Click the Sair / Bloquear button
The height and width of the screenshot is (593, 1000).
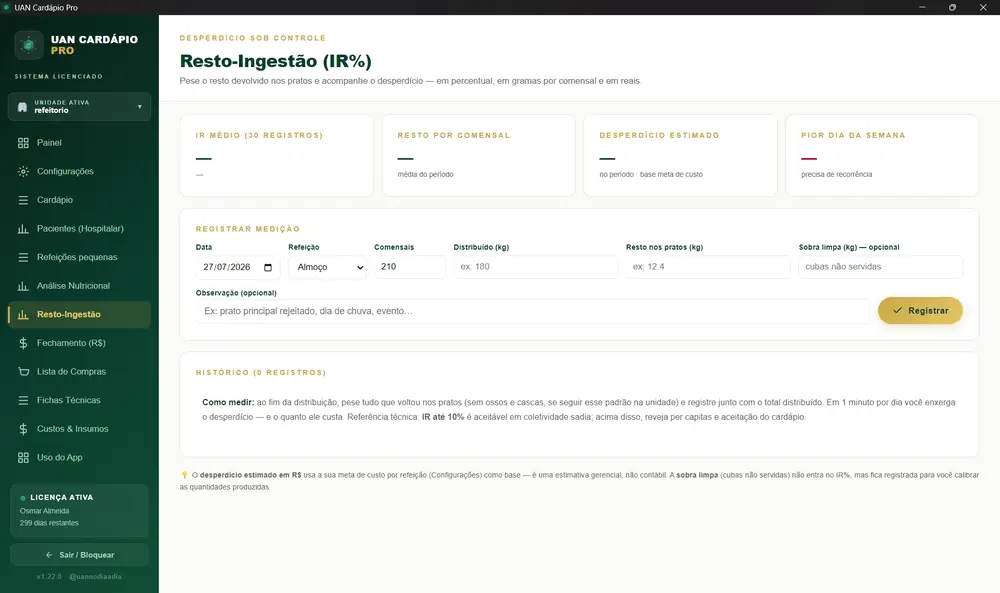tap(80, 555)
